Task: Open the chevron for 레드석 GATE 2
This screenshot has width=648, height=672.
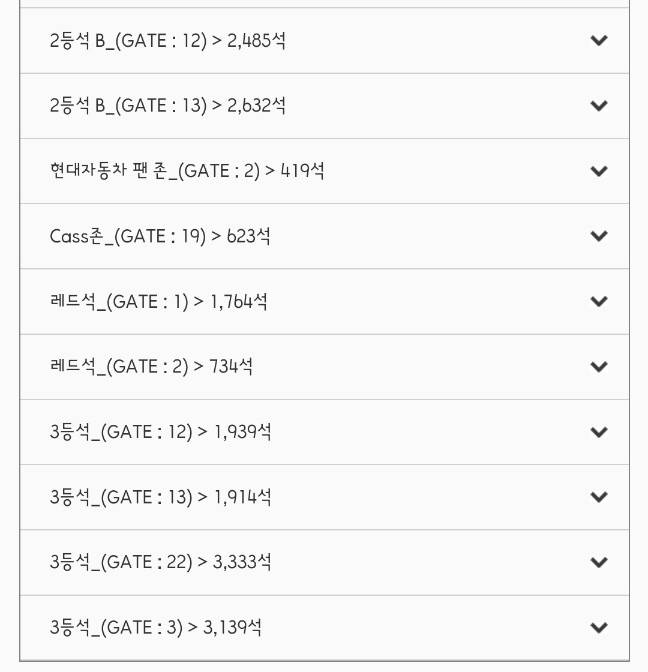Action: [x=599, y=367]
